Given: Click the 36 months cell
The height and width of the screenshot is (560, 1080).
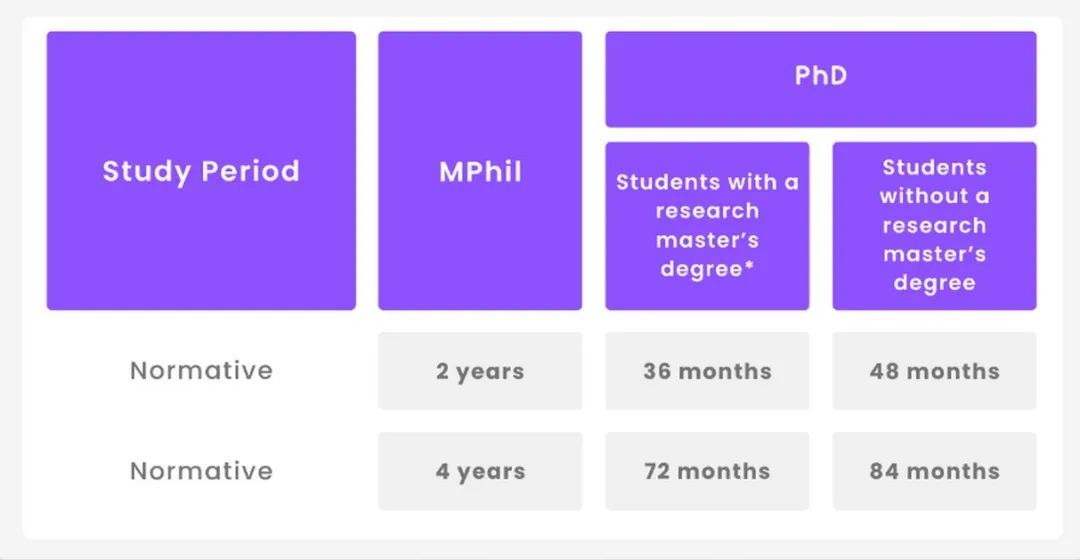Looking at the screenshot, I should (x=707, y=371).
